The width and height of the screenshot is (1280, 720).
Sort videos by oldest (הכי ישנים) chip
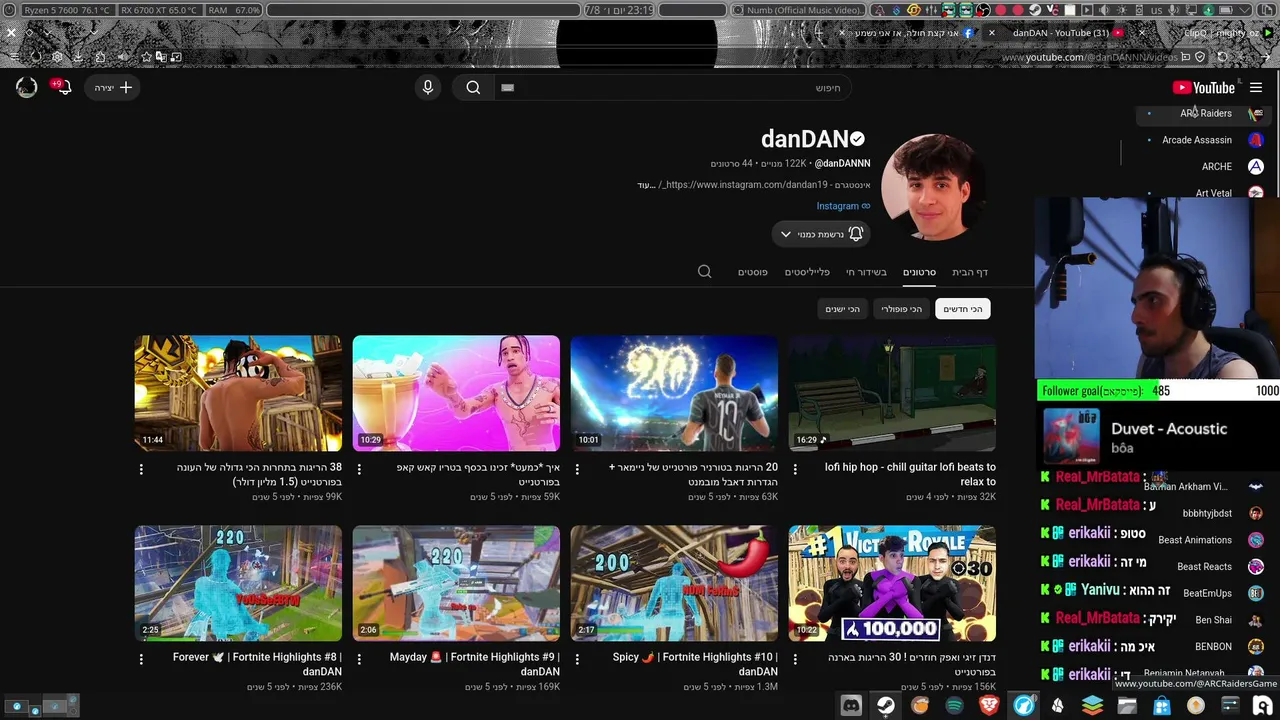[842, 309]
